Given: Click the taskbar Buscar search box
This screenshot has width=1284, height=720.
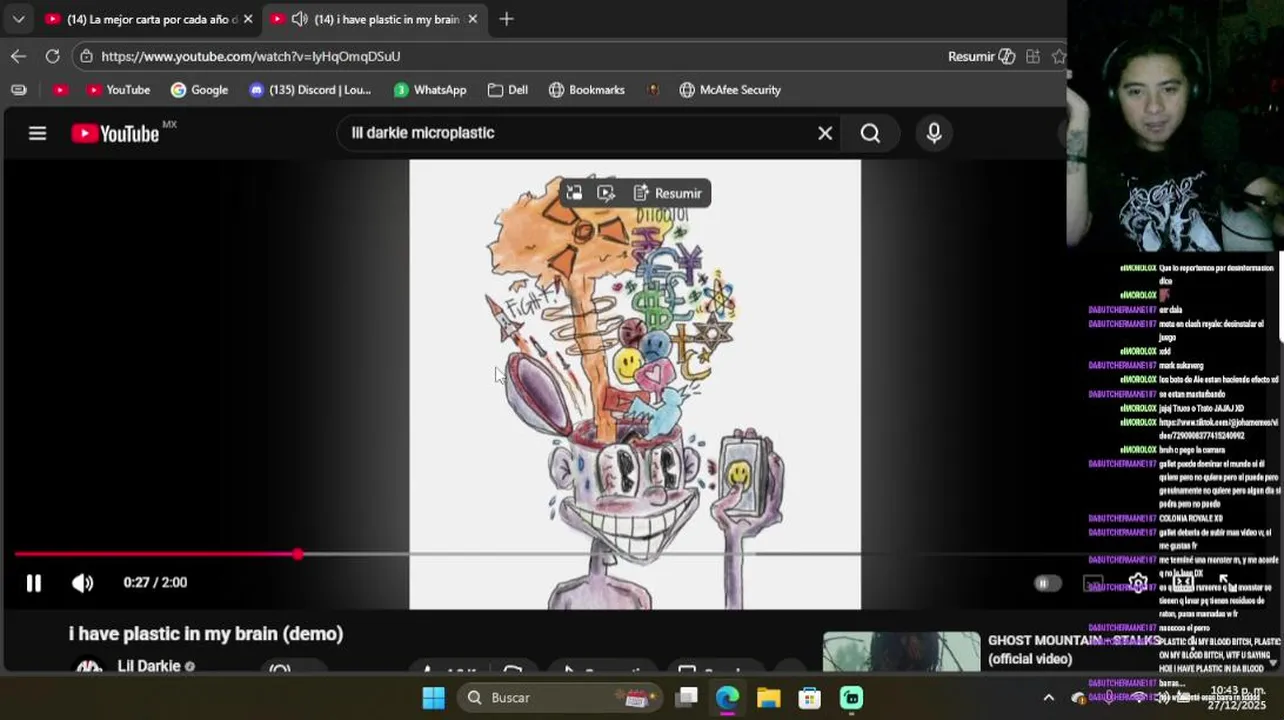Looking at the screenshot, I should [560, 698].
